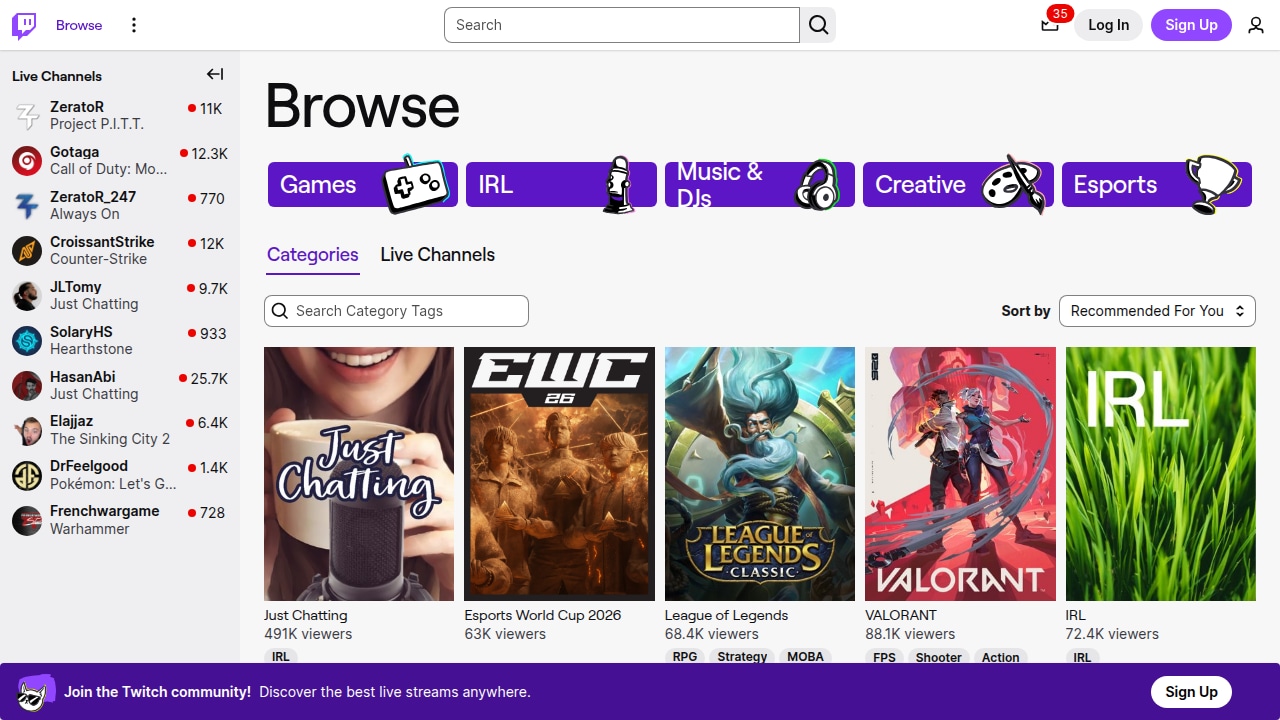The height and width of the screenshot is (720, 1280).
Task: Open the Twitch home logo
Action: 24,25
